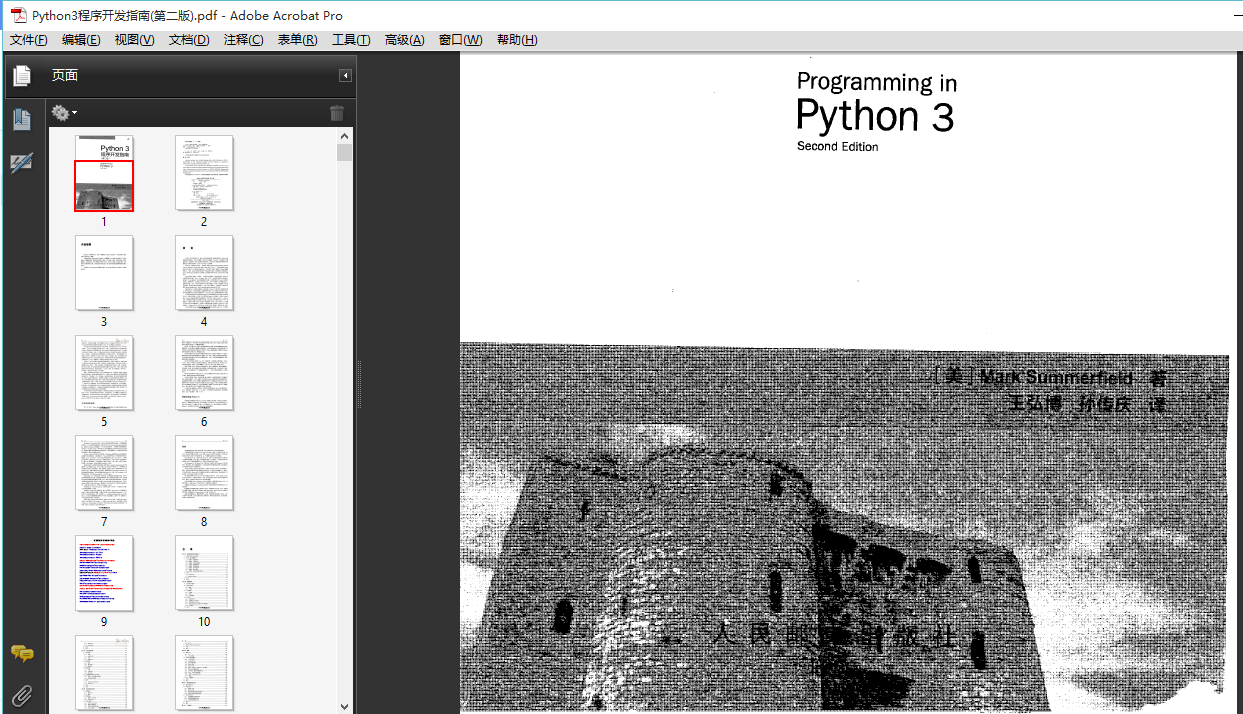Click the 'Programming in Python 3' title text

click(x=876, y=103)
